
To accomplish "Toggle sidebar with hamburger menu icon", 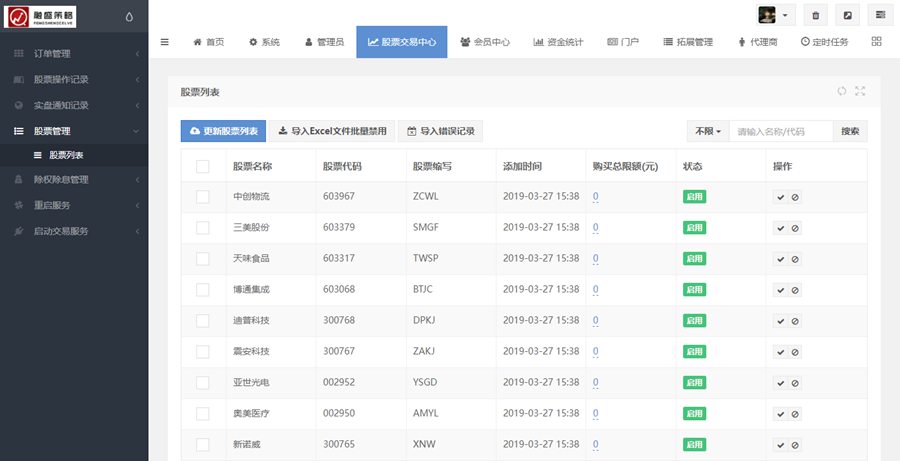I will [165, 42].
